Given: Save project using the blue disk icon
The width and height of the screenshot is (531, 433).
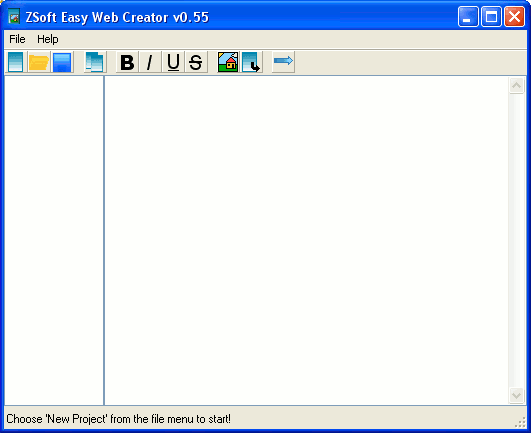Looking at the screenshot, I should point(62,62).
